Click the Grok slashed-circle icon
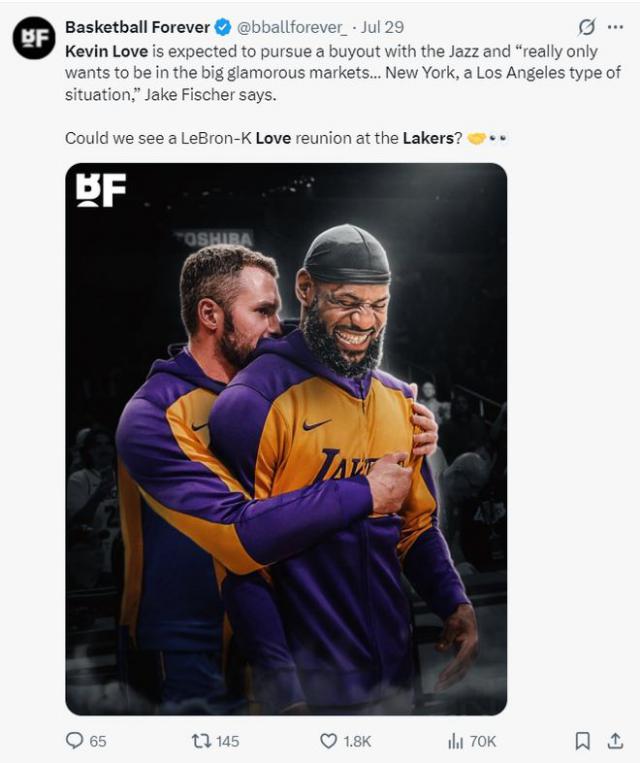 tap(587, 27)
